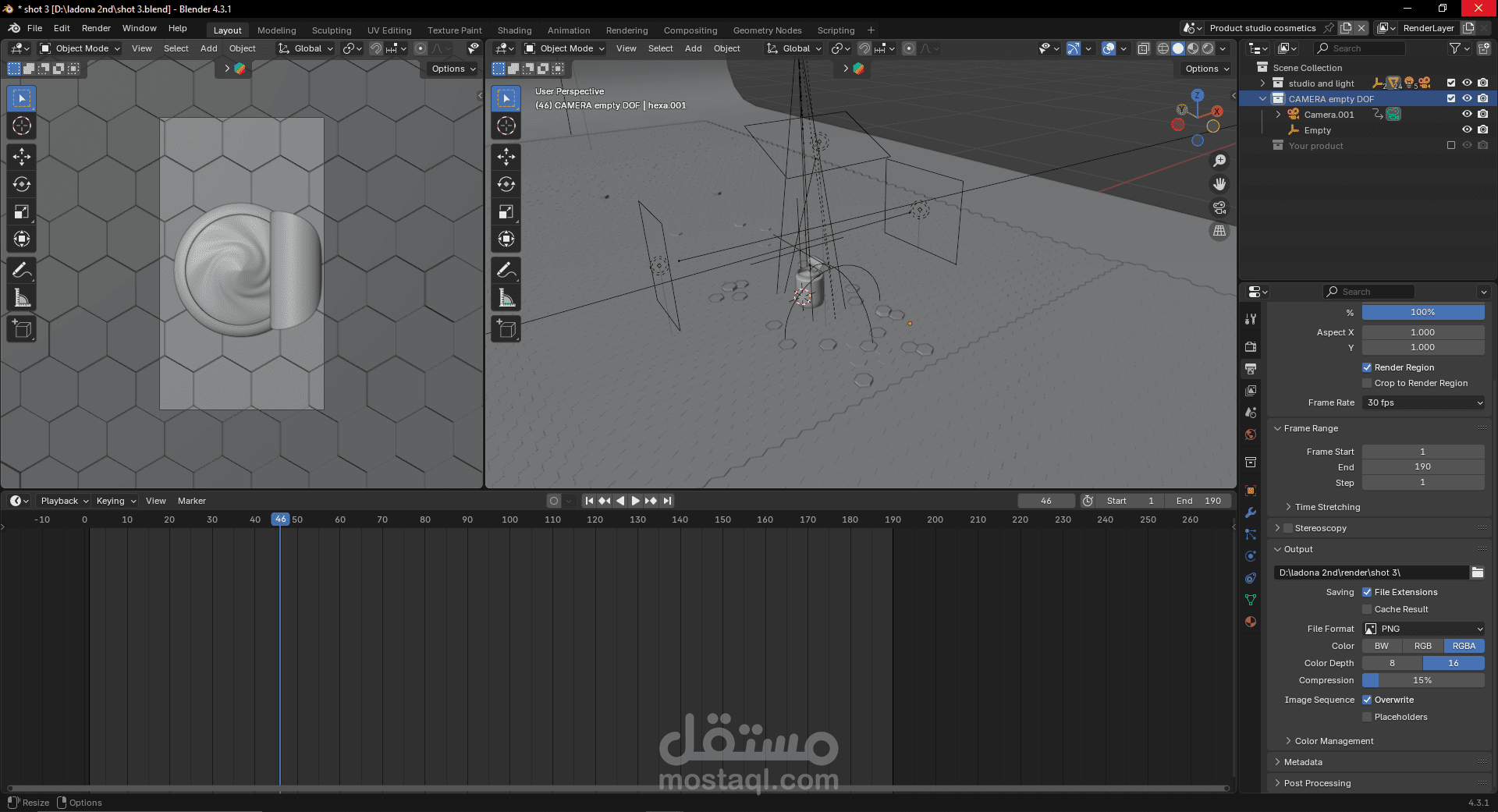Expand the Metadata panel
Image resolution: width=1498 pixels, height=812 pixels.
[x=1303, y=762]
